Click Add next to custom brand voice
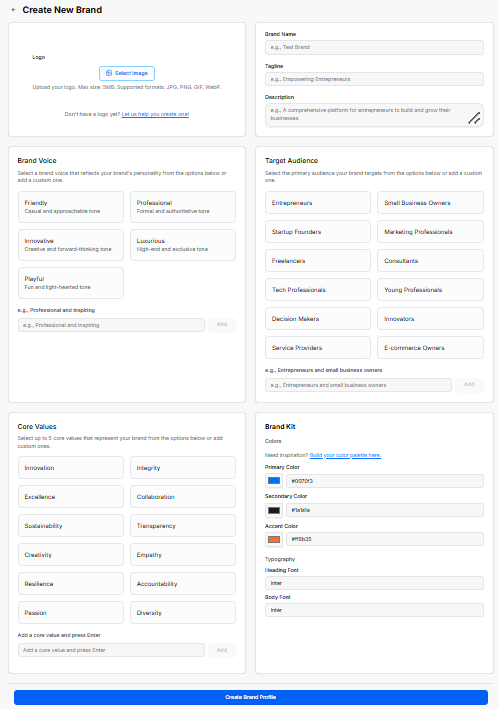Viewport: 499px width, 709px height. point(222,325)
